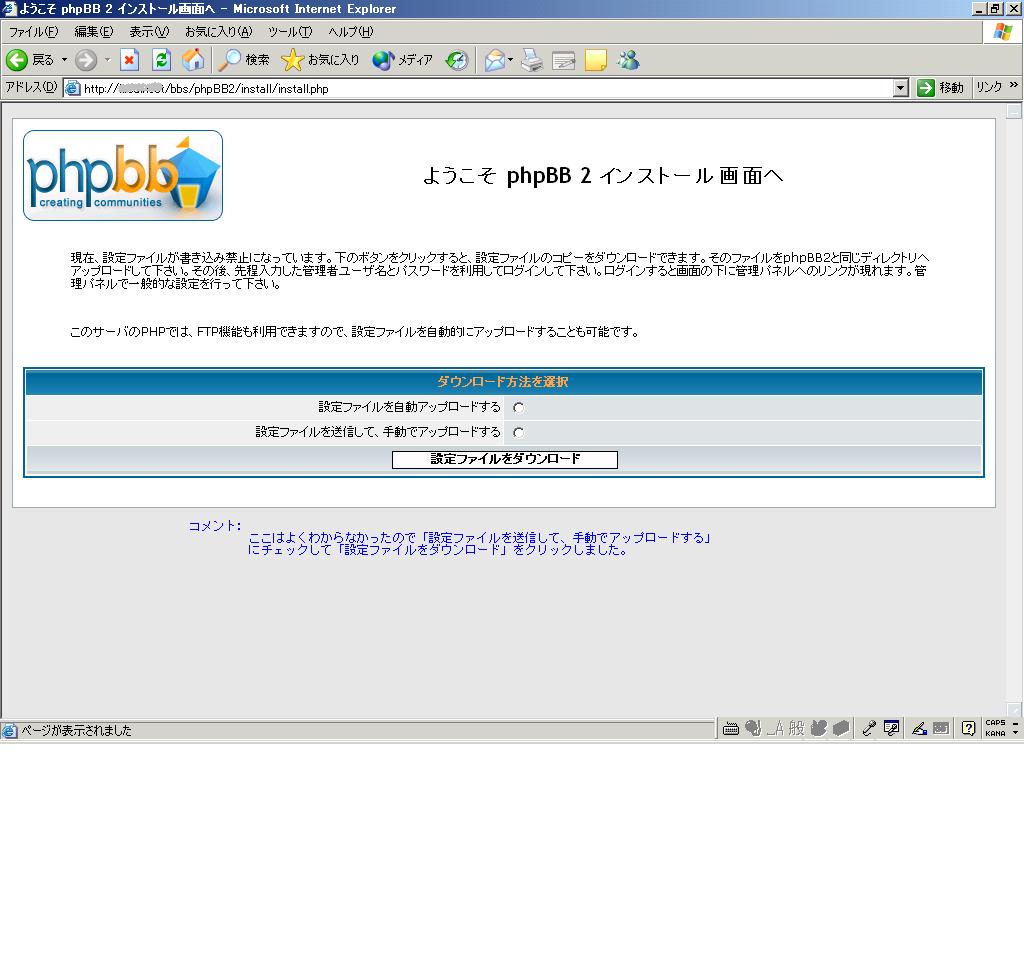Screen dimensions: 1024x970
Task: Click the 移動 Go button
Action: (940, 88)
